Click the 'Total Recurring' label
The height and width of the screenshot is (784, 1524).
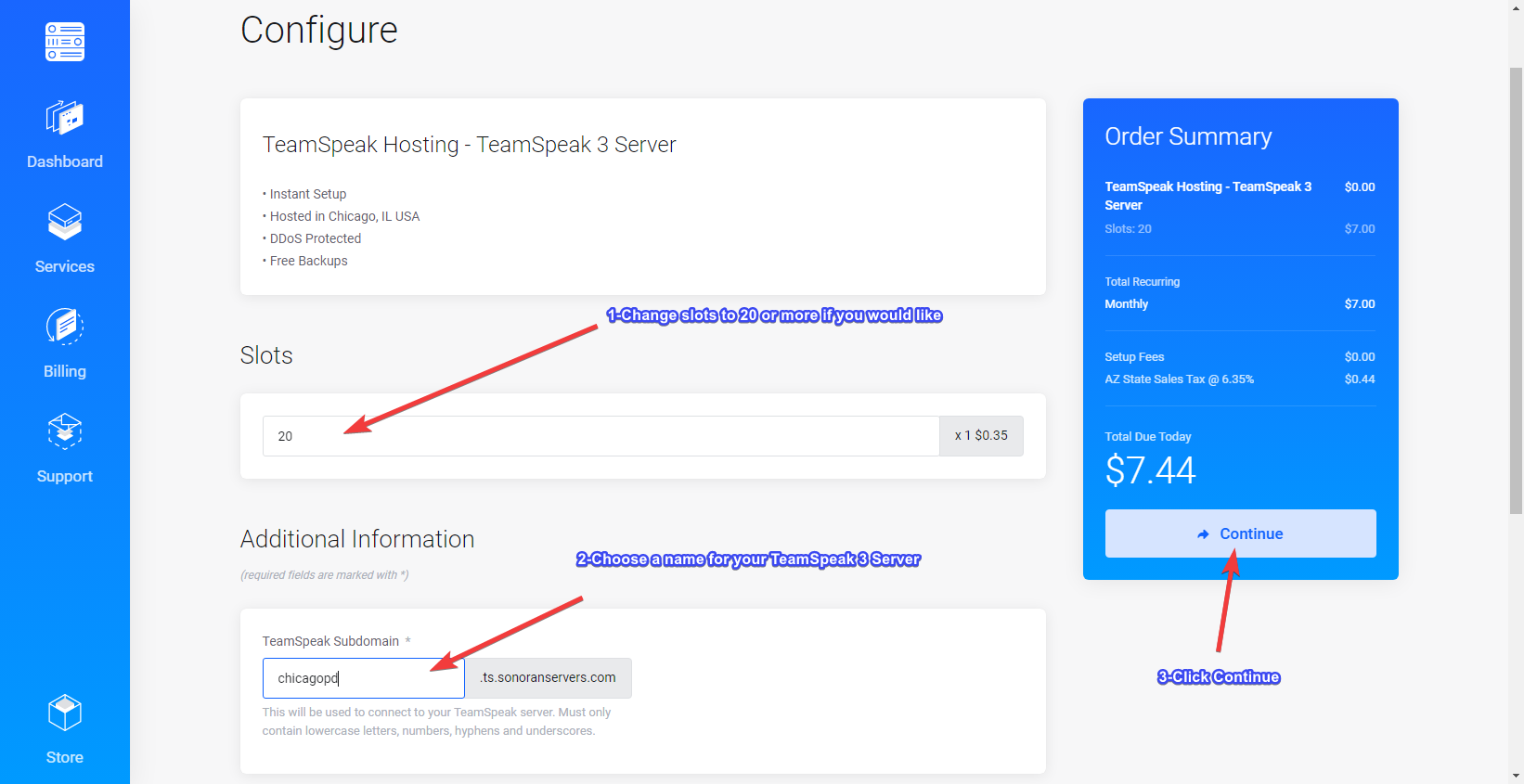point(1143,282)
